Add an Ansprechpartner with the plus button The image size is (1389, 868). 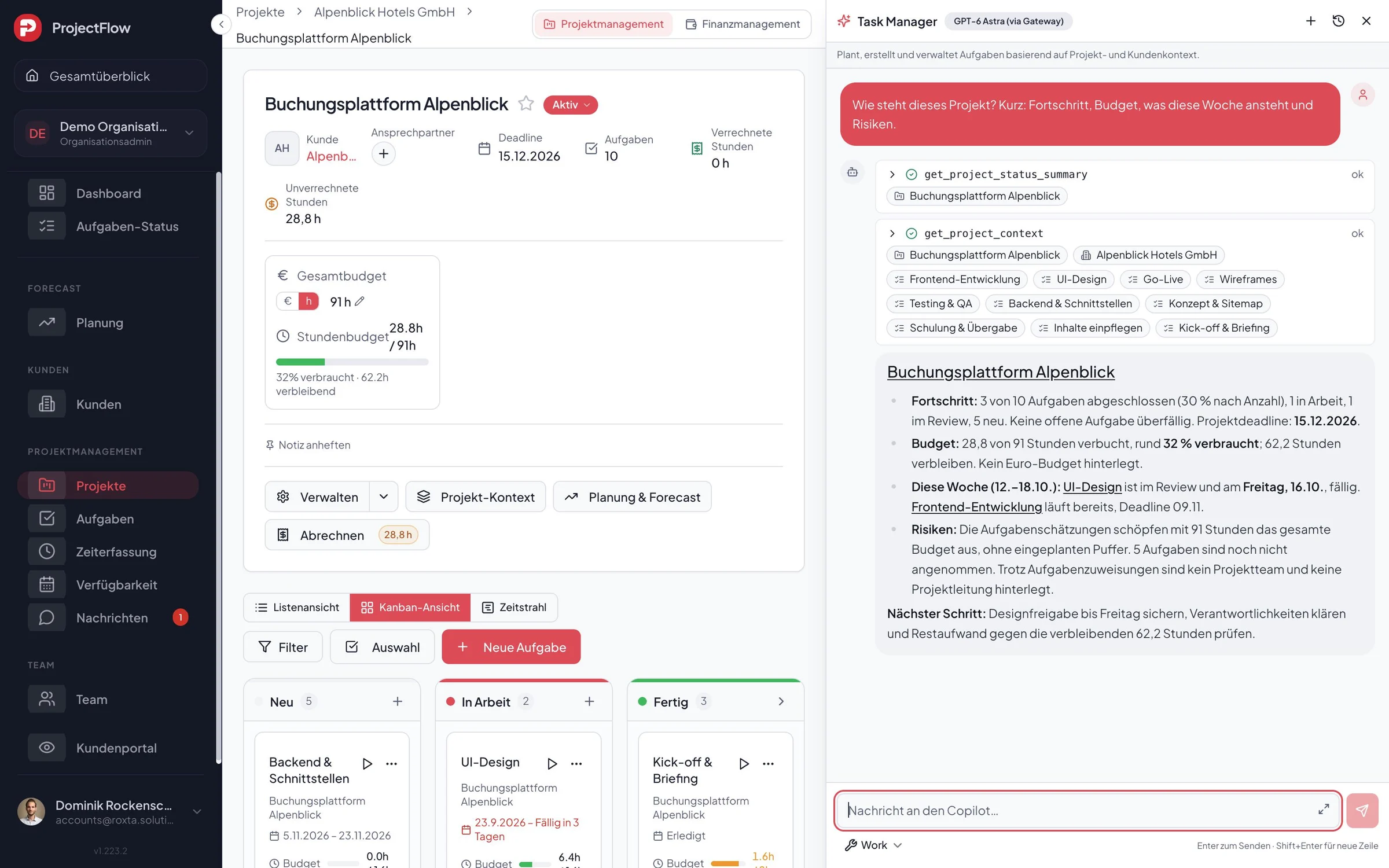click(383, 154)
